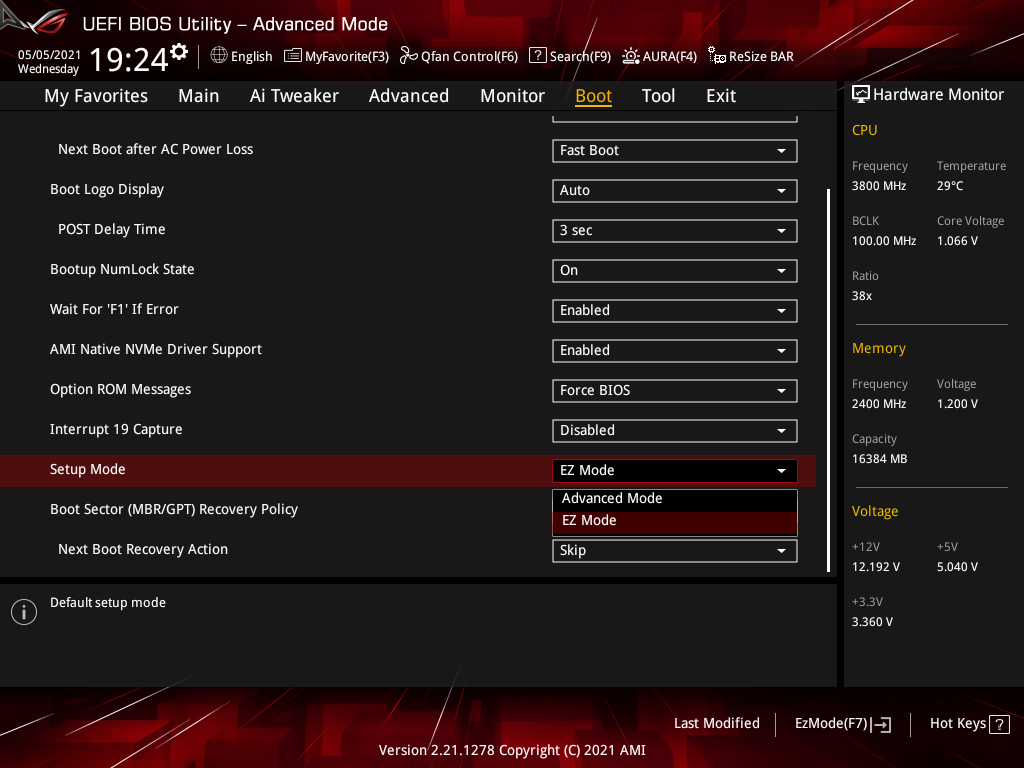Click the 1.066 V core voltage value

pyautogui.click(x=957, y=241)
